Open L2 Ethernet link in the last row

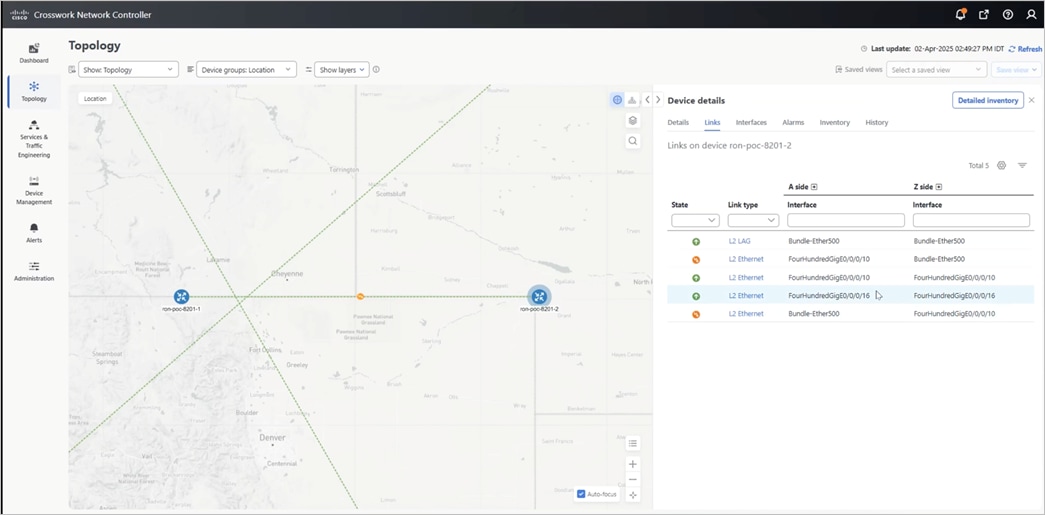(x=746, y=313)
